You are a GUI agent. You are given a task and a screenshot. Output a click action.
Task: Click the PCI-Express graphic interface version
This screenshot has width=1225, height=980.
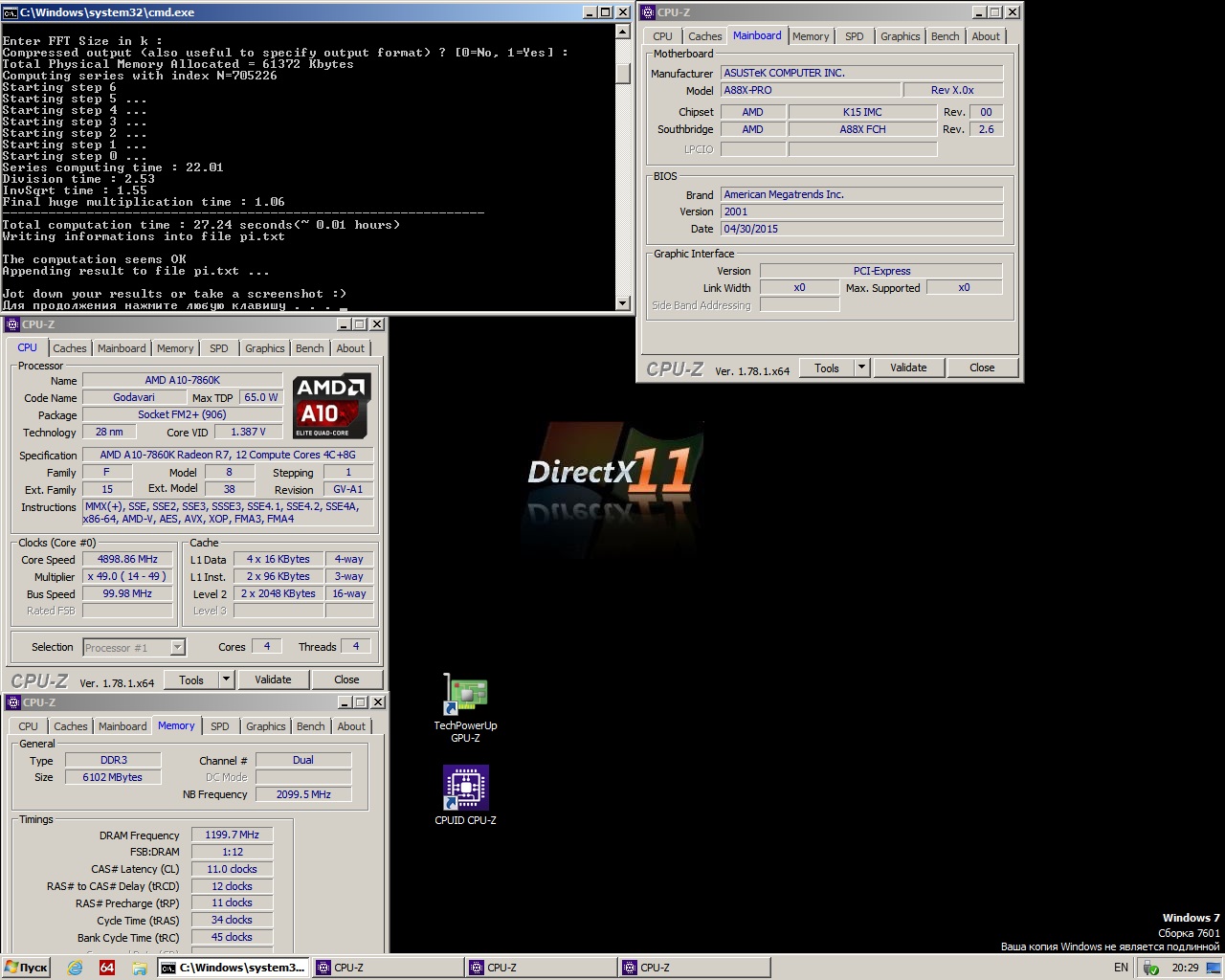click(x=881, y=271)
